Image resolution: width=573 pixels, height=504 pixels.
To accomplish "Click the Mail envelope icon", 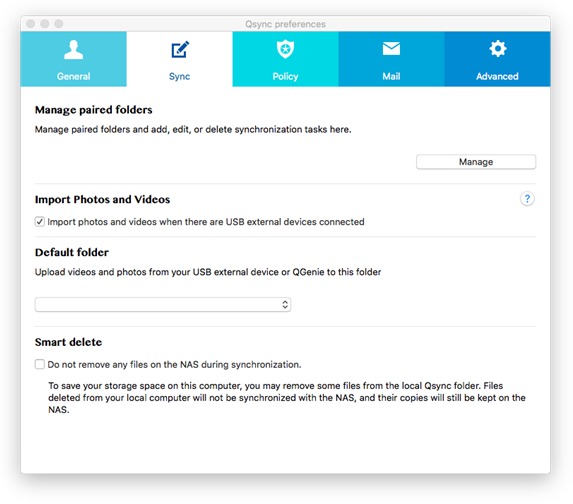I will click(x=391, y=48).
